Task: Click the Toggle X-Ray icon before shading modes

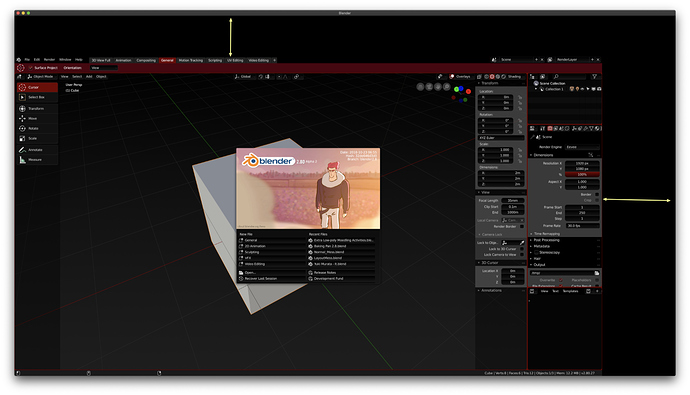Action: click(480, 77)
